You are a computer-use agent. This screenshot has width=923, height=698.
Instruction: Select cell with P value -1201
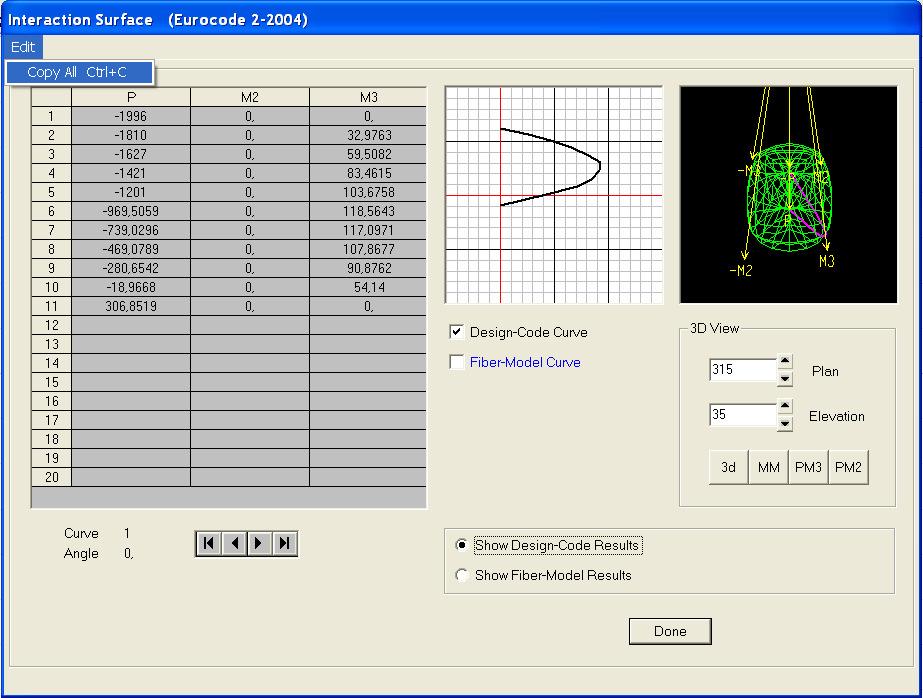(x=131, y=192)
